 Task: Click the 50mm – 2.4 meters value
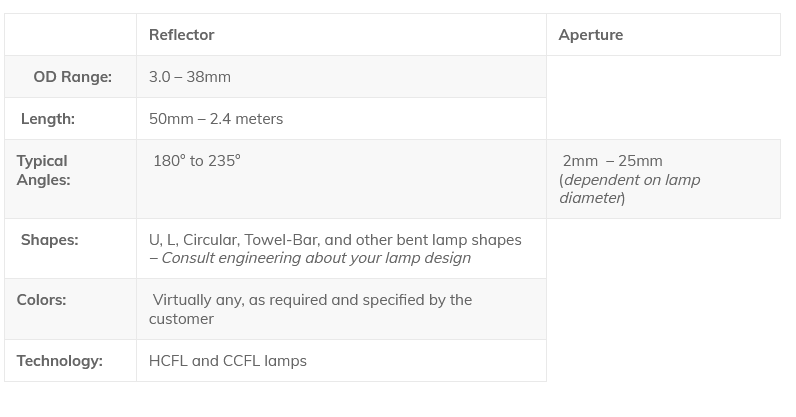click(216, 119)
